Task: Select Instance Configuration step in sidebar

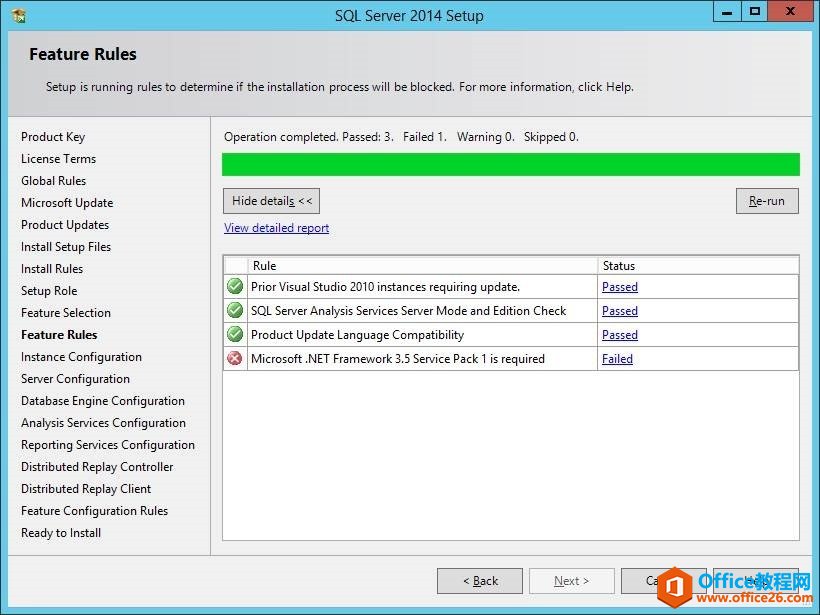Action: pos(81,357)
